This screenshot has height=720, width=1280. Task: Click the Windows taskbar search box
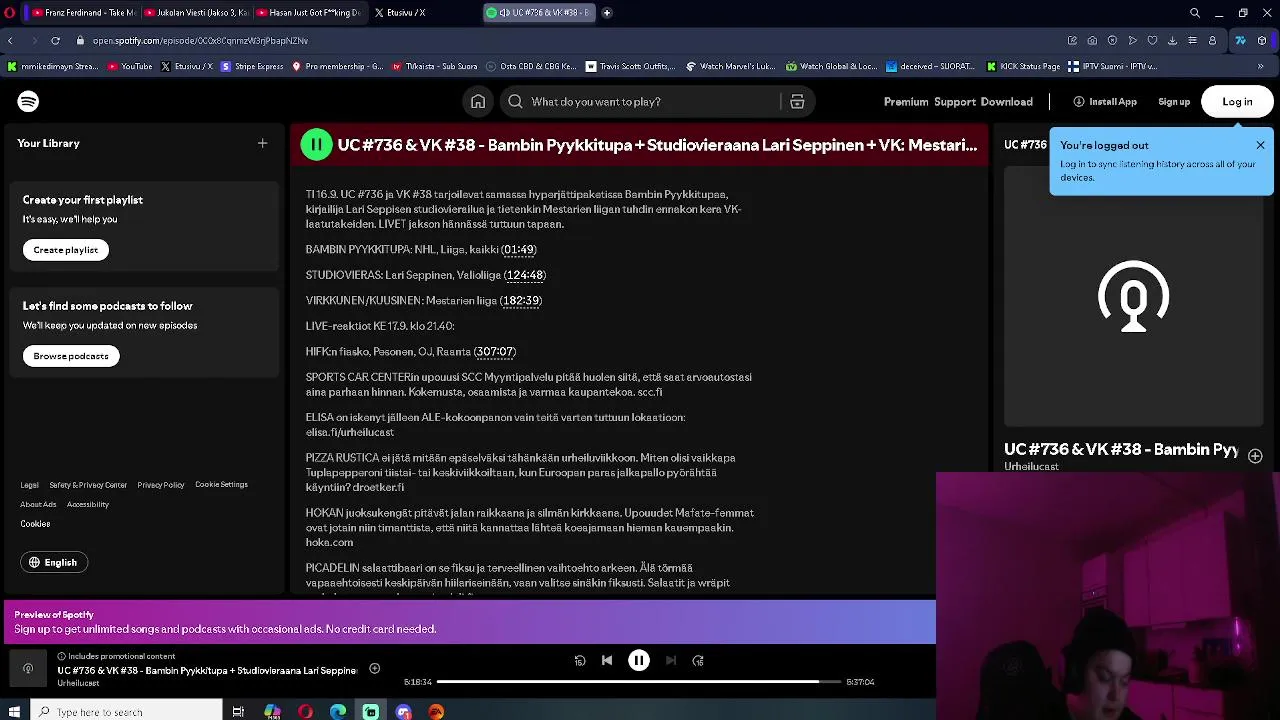127,711
